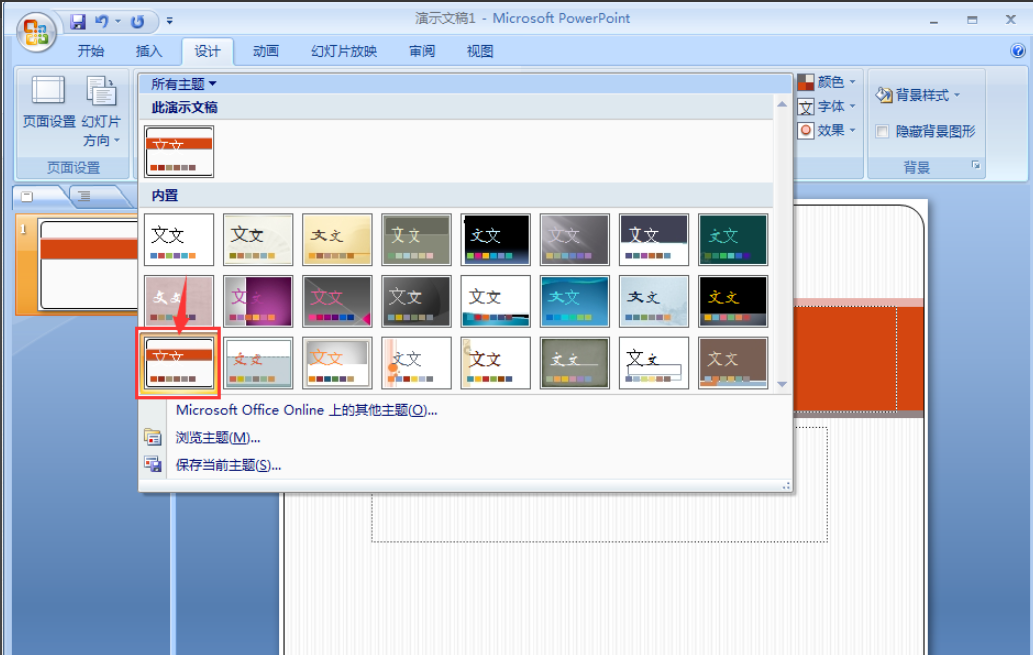Apply the dark navy header theme in first row

pyautogui.click(x=654, y=239)
